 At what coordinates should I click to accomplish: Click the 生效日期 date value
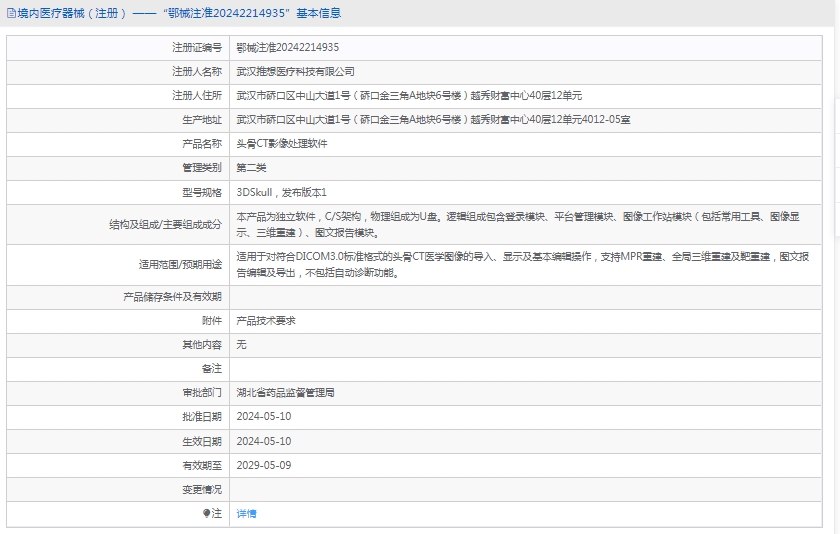263,441
